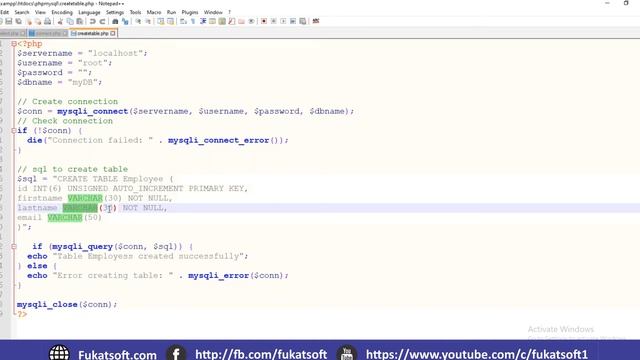Click the Save file toolbar icon

click(9, 21)
